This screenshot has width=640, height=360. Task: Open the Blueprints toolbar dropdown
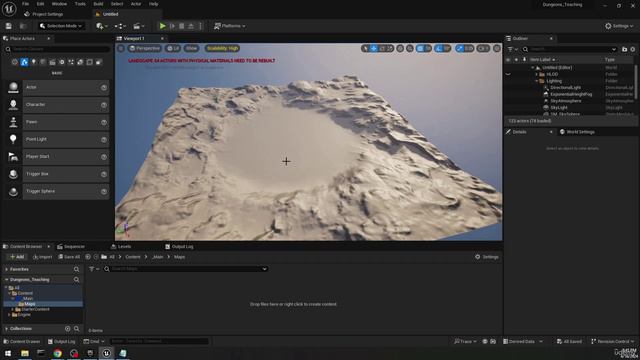[x=120, y=26]
